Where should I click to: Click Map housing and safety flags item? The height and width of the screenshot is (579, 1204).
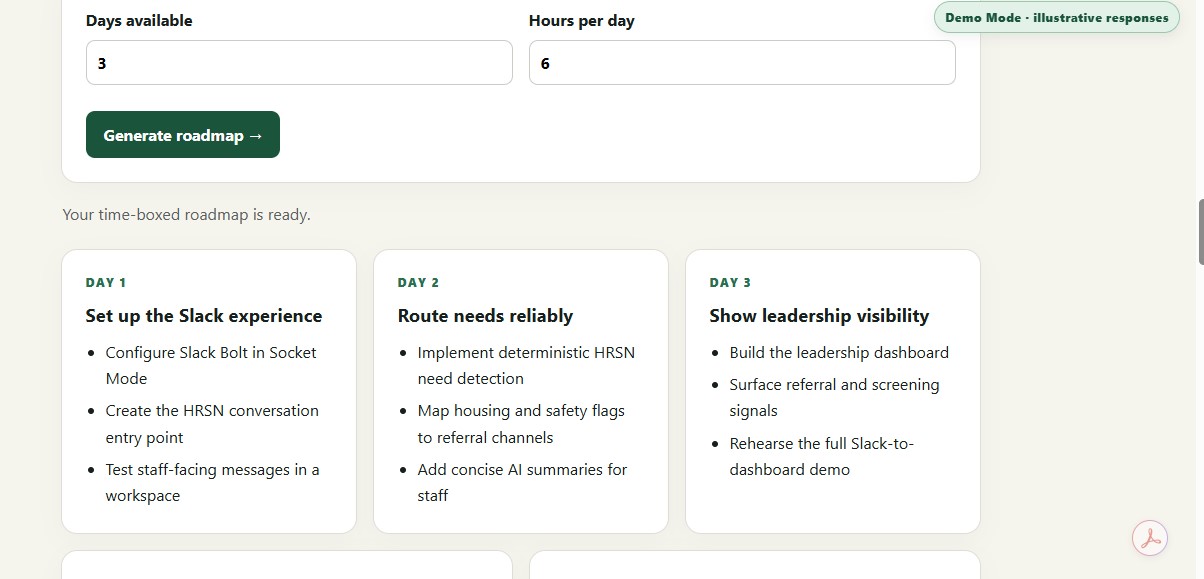coord(521,424)
